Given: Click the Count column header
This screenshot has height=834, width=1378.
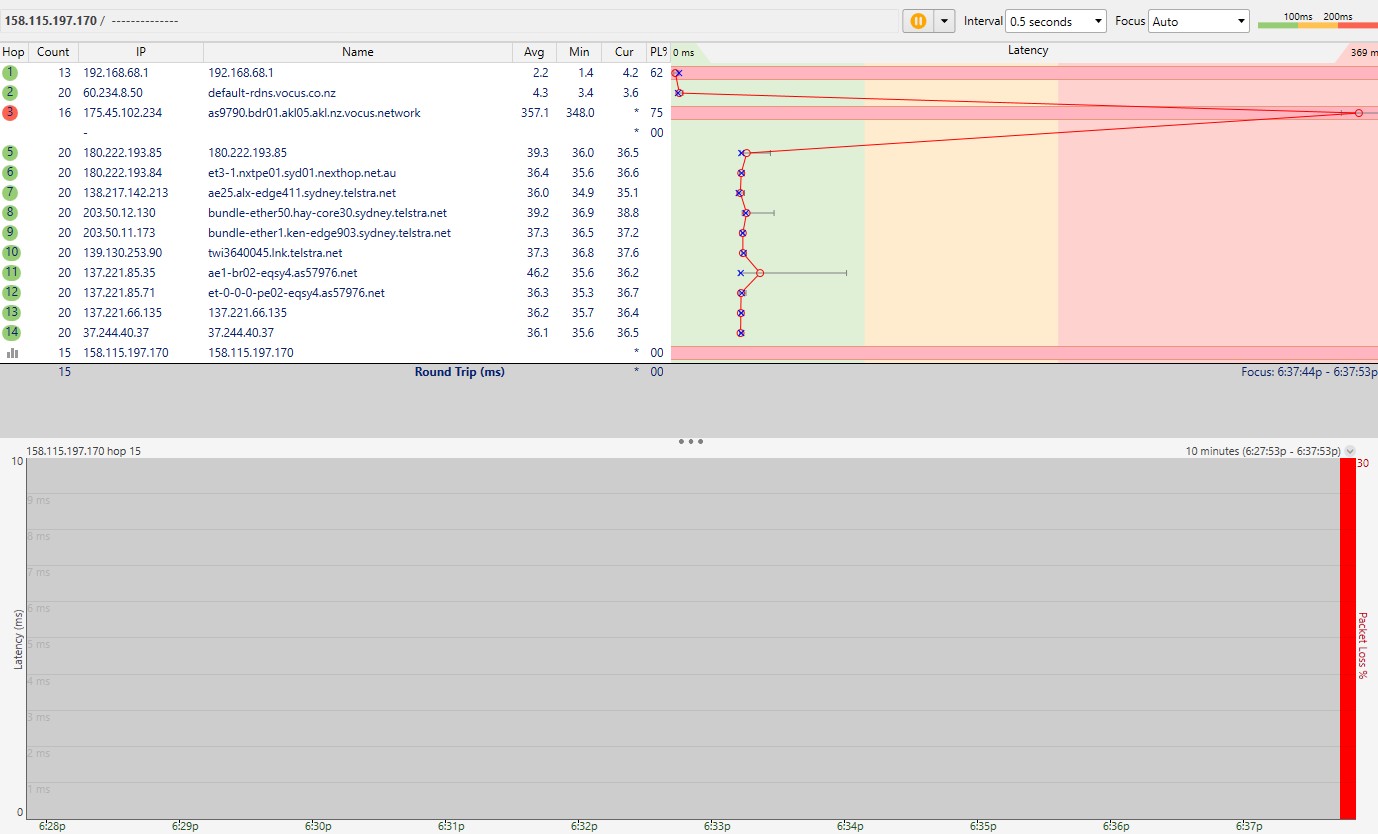Looking at the screenshot, I should point(53,52).
